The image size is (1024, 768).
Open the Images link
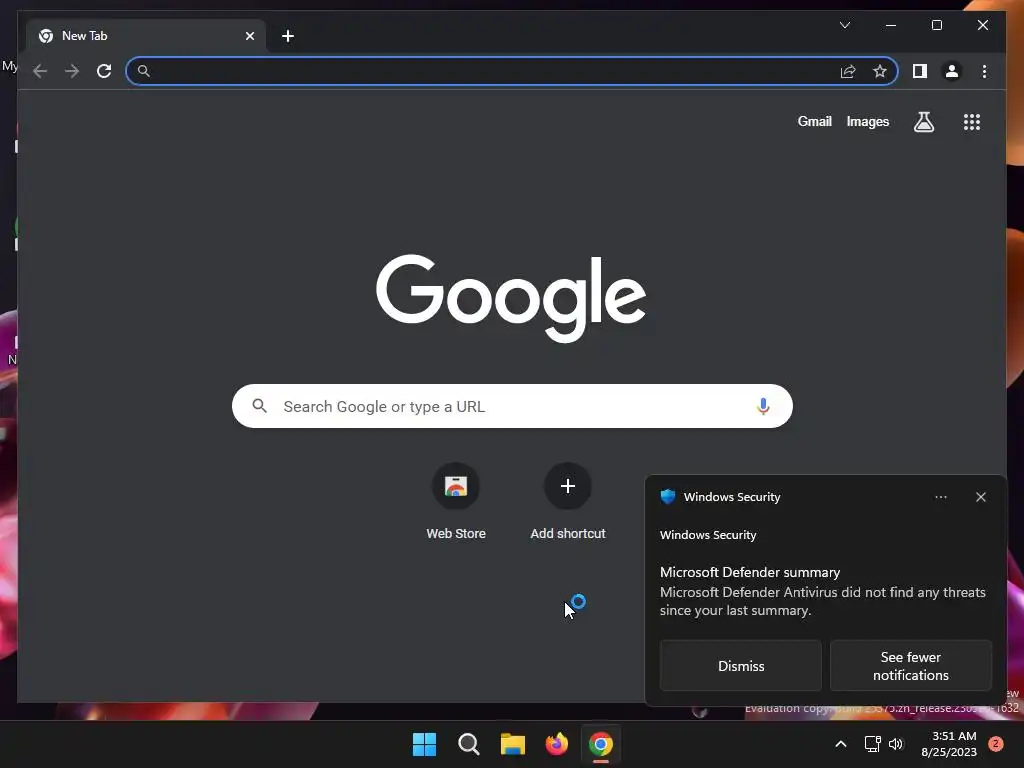(867, 121)
